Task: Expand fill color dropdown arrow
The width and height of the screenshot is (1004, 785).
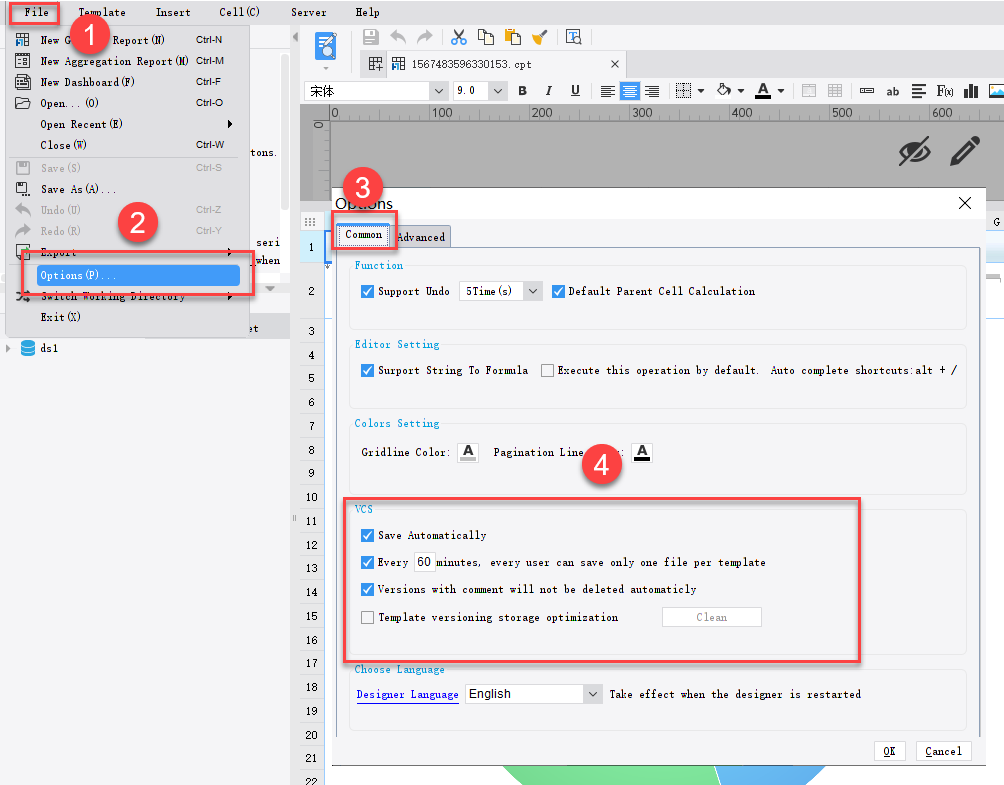Action: click(741, 91)
